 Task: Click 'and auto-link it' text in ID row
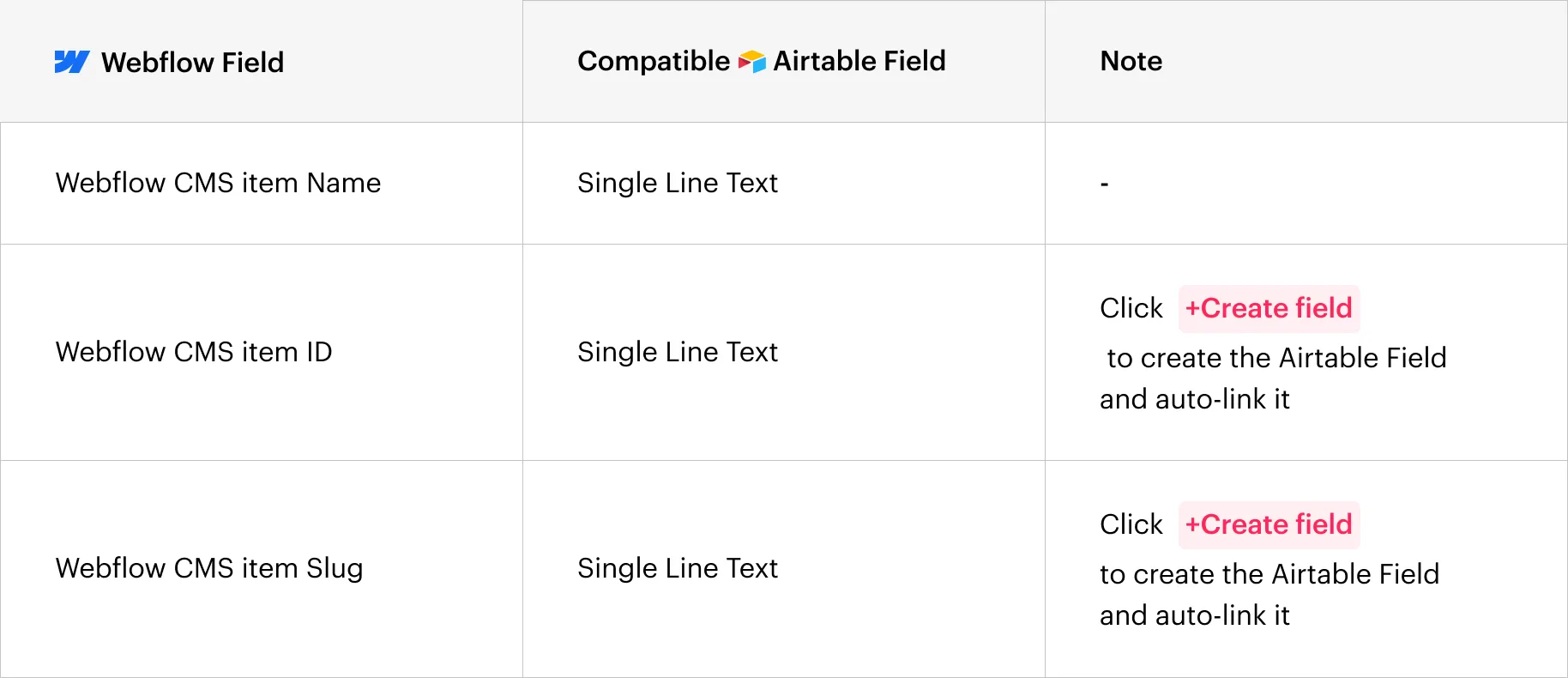pos(1195,399)
